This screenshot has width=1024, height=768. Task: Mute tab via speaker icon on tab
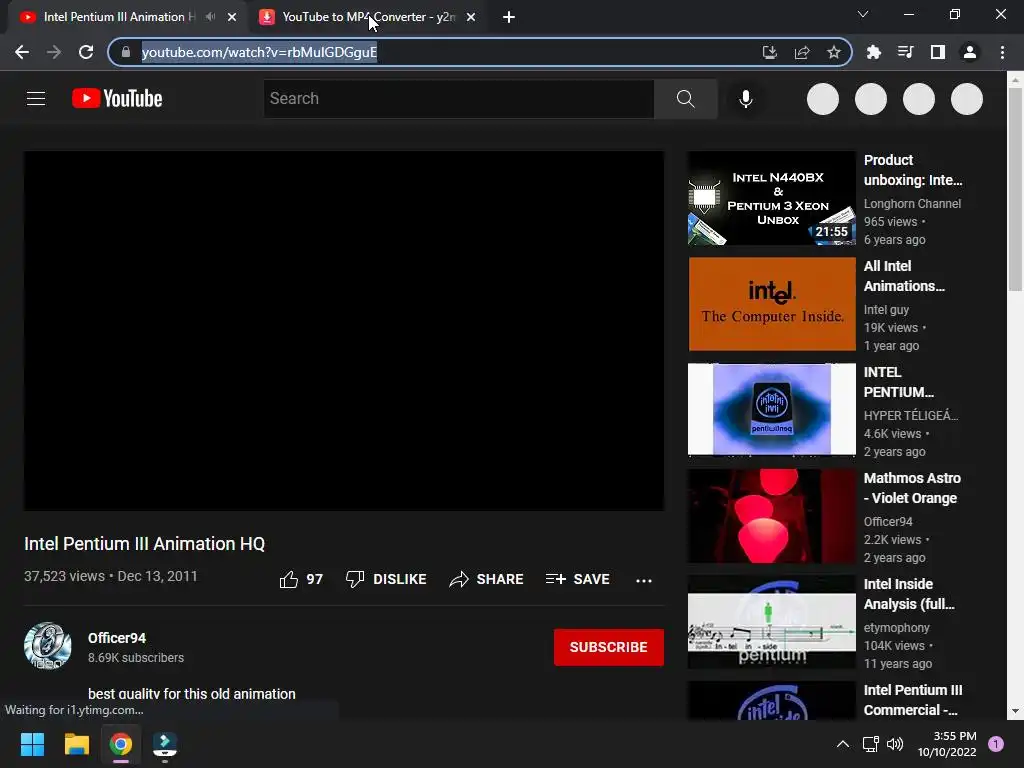click(210, 17)
